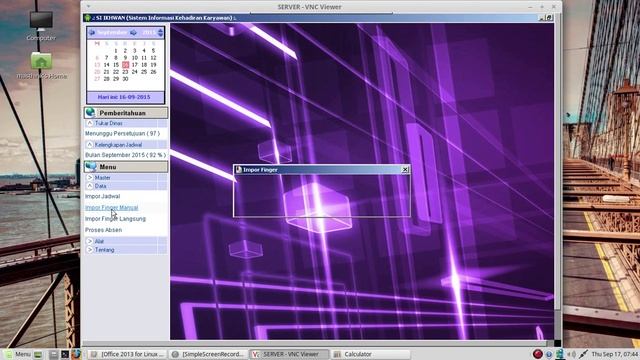The image size is (640, 360).
Task: Launch Terminal from panel
Action: 64,354
